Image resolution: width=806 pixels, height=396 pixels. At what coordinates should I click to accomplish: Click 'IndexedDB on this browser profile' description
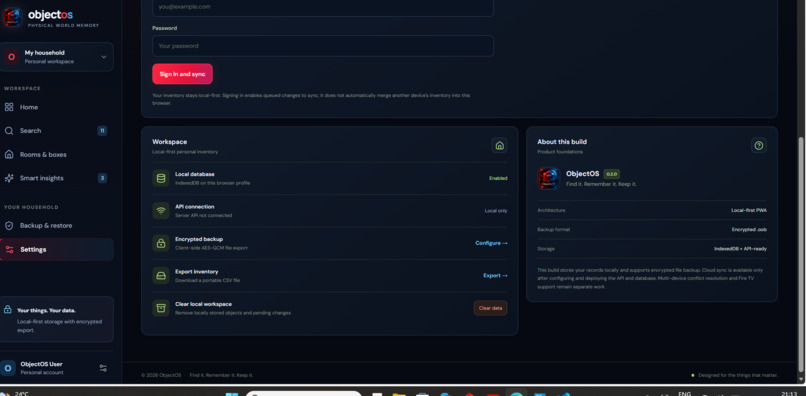(x=212, y=183)
